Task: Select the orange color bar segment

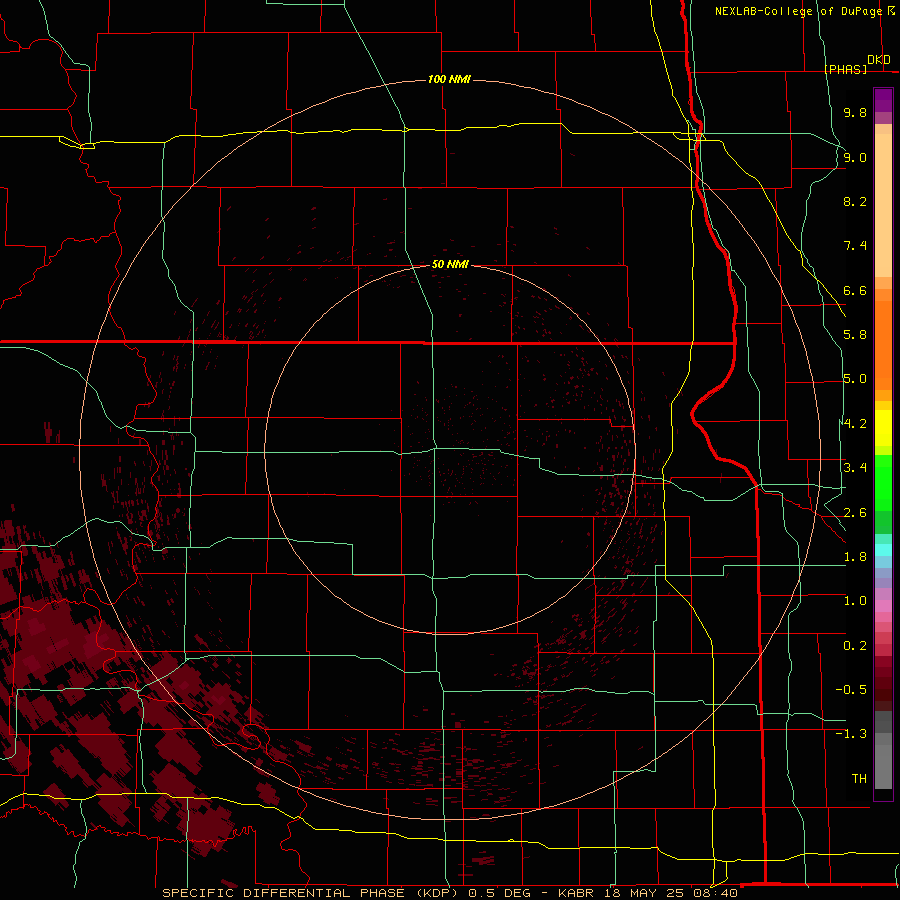Action: coord(883,345)
